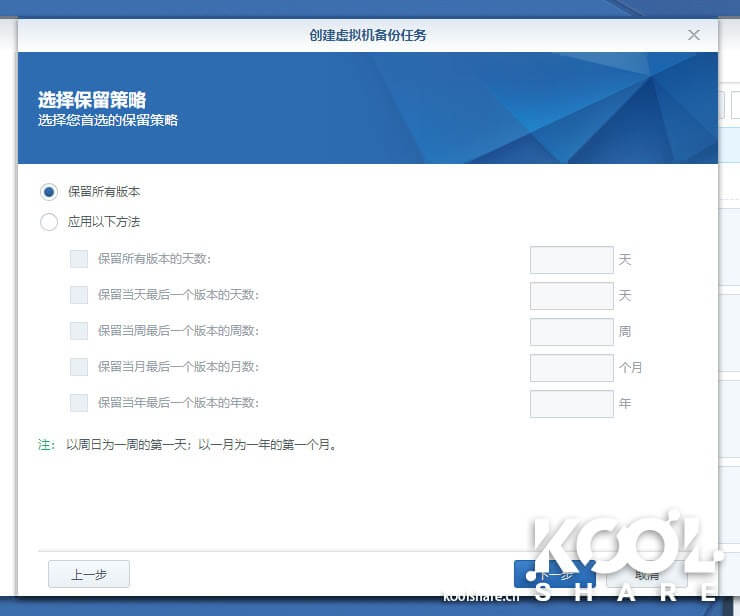Select the months (个月) number input field

pyautogui.click(x=571, y=368)
